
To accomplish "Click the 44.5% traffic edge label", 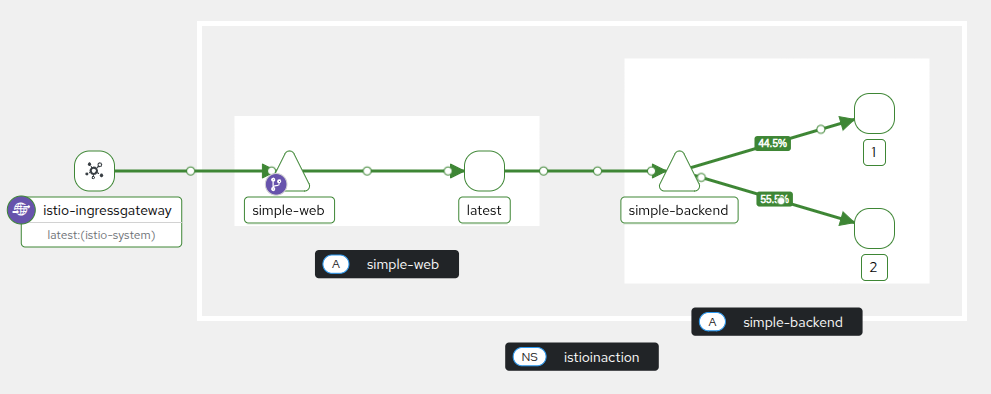I will tap(772, 143).
